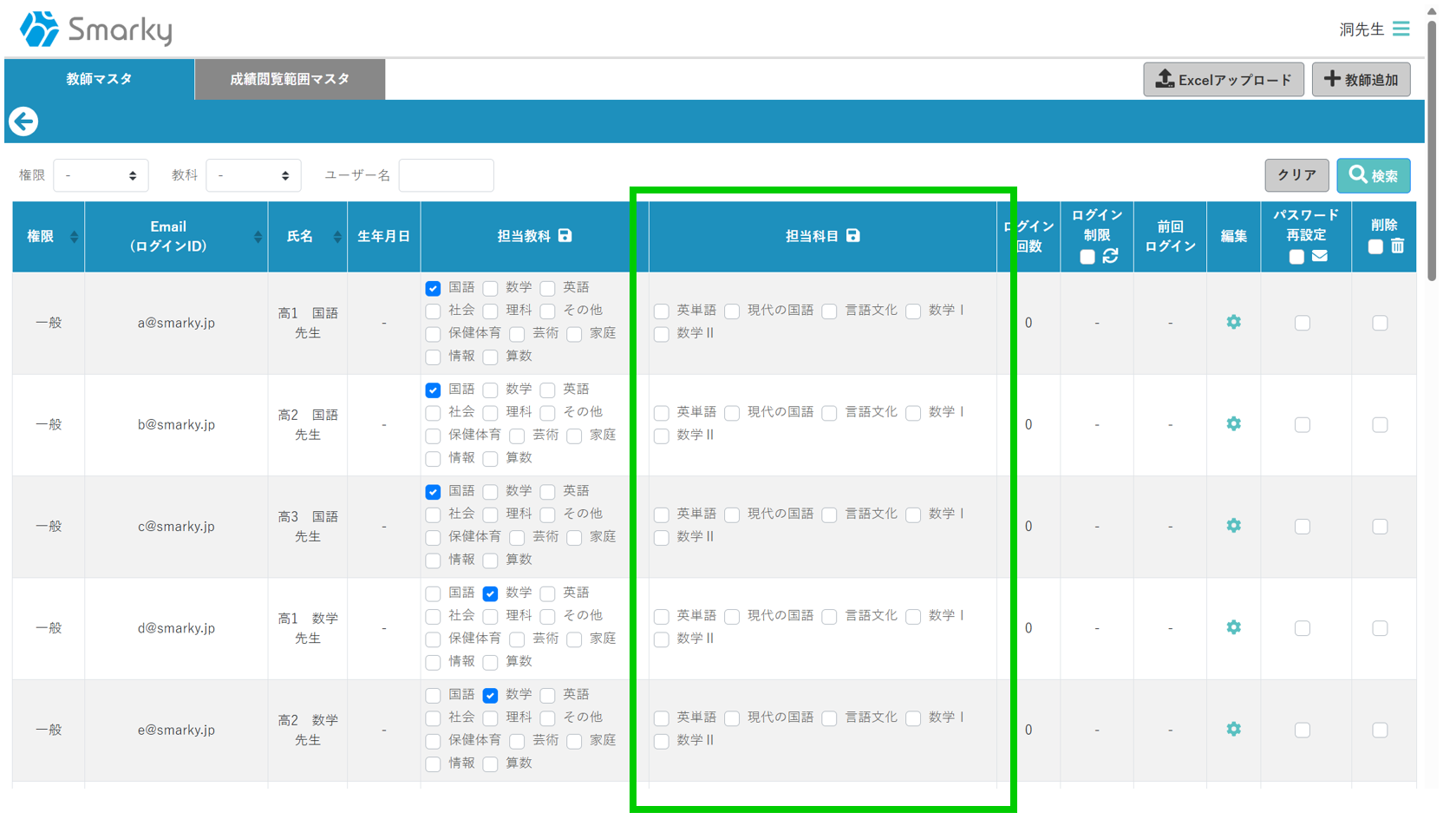This screenshot has width=1456, height=819.
Task: Switch to the 成績閲覧範囲マスタ tab
Action: point(290,79)
